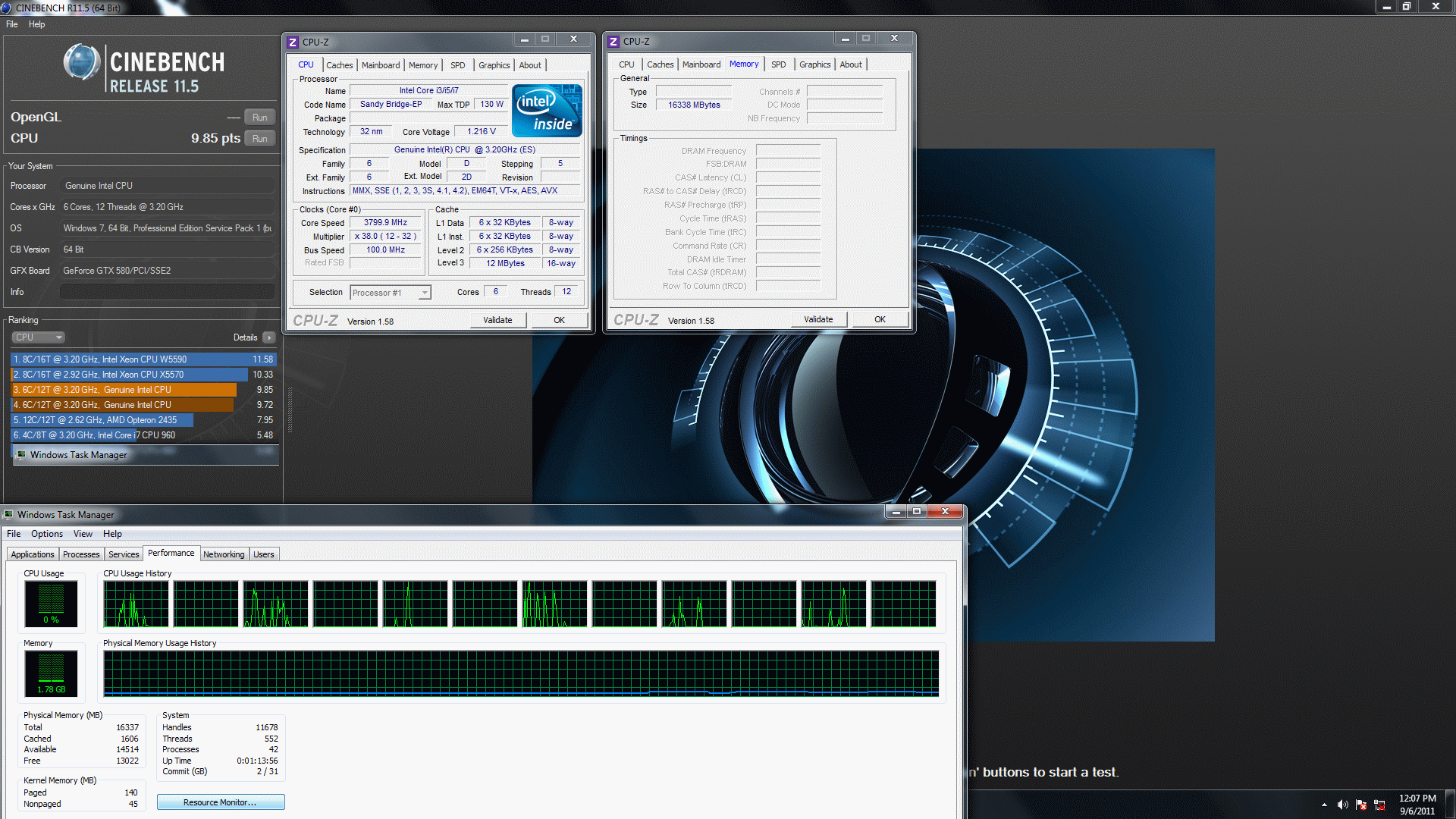Viewport: 1456px width, 819px height.
Task: Click the Task Manager icon in ranking overlay
Action: coord(21,455)
